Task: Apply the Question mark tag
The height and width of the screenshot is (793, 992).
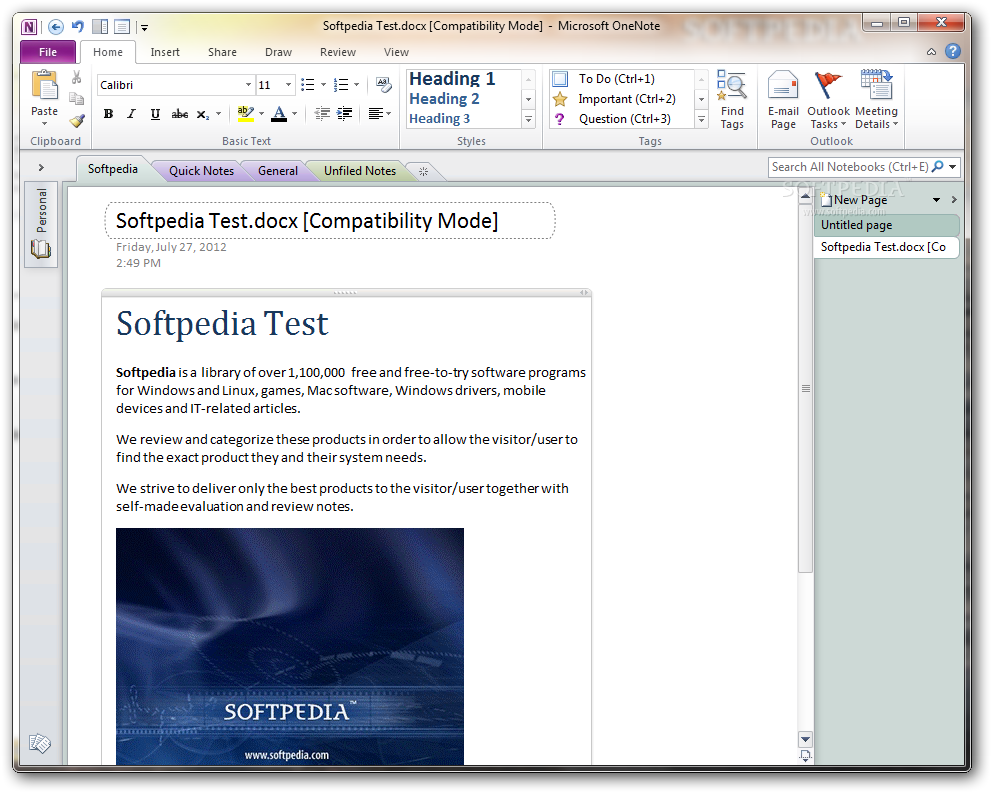Action: point(560,119)
